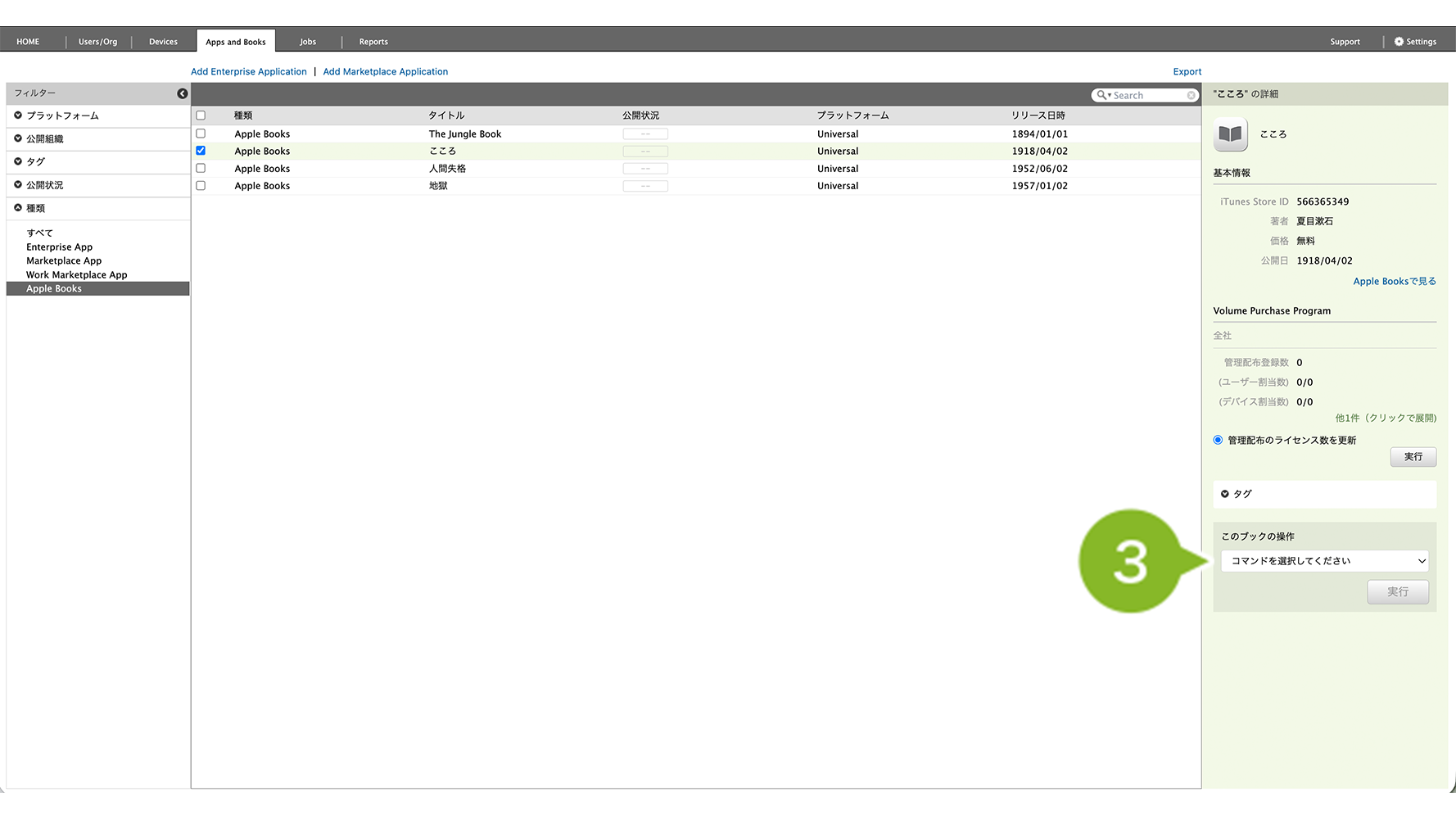Image resolution: width=1456 pixels, height=819 pixels.
Task: Select 管理配布のライセンス数を更新 radio button
Action: pos(1218,440)
